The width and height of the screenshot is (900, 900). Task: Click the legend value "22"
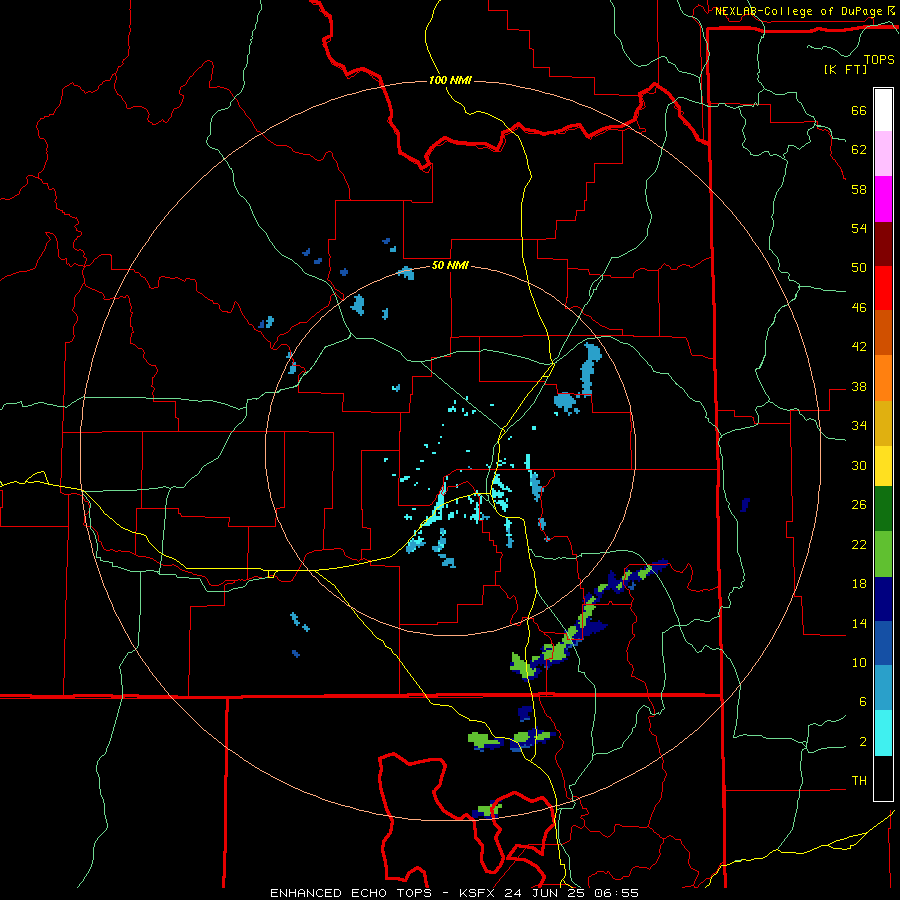click(x=859, y=545)
